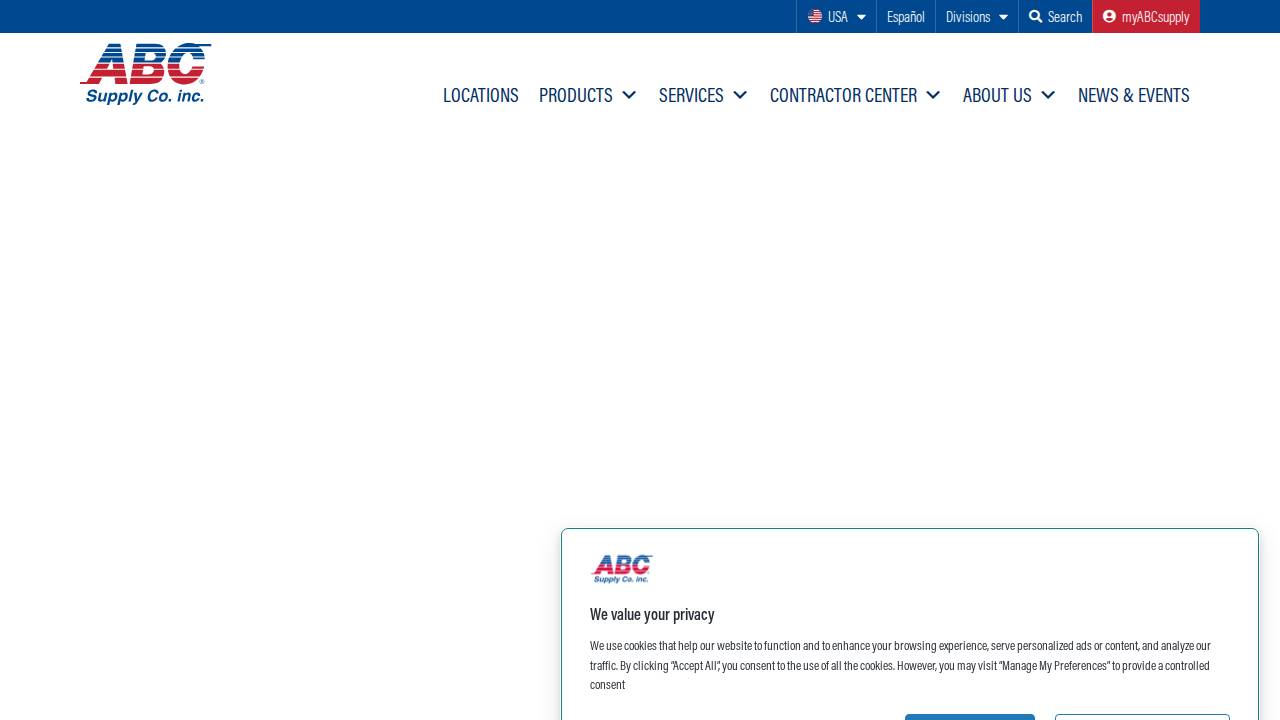Open the Services dropdown chevron
This screenshot has height=720, width=1280.
[740, 95]
